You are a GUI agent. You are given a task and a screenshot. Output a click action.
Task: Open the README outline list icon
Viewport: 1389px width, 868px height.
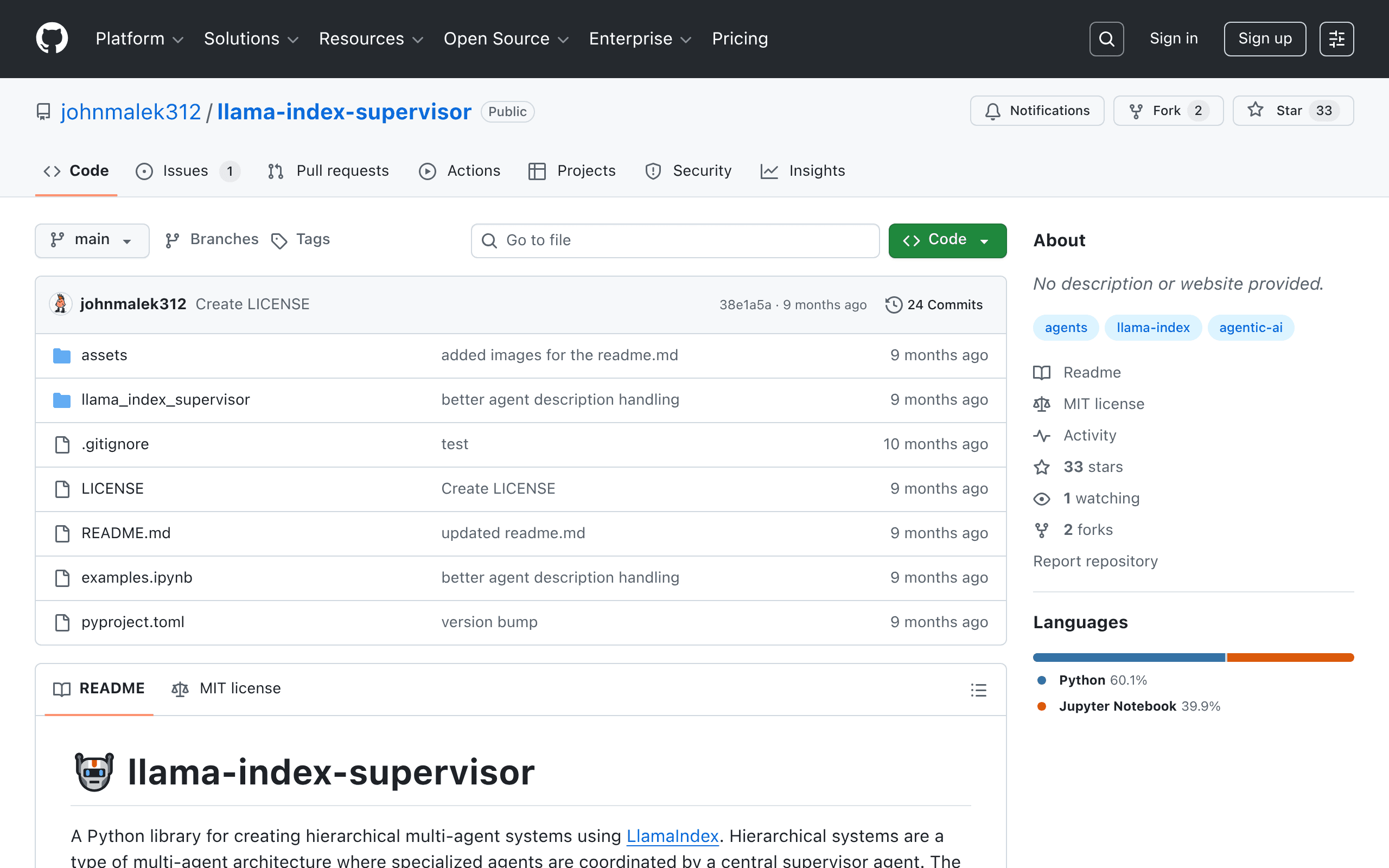tap(978, 690)
